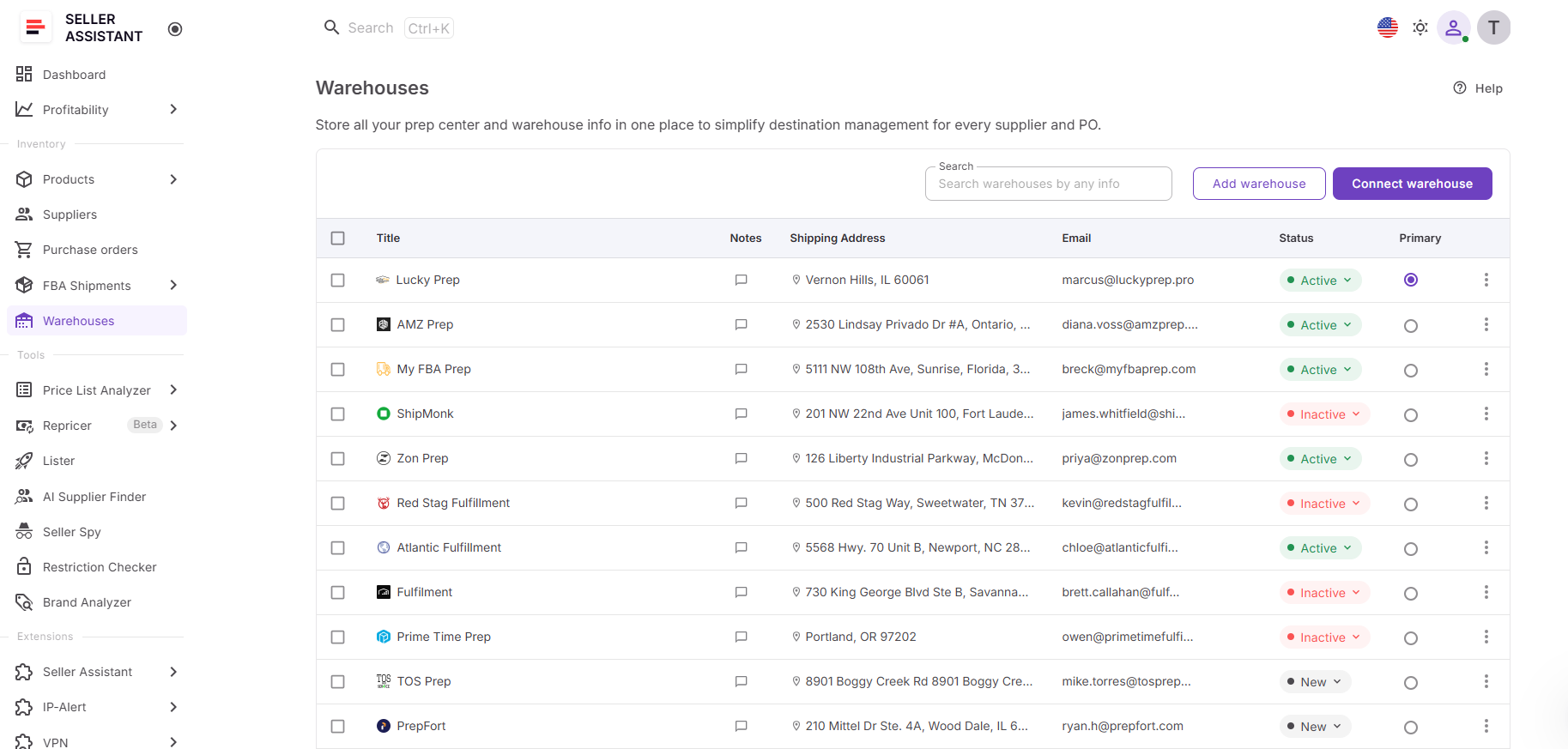Open the Red Stag Fulfillment Inactive status dropdown
This screenshot has width=1568, height=749.
(1324, 504)
